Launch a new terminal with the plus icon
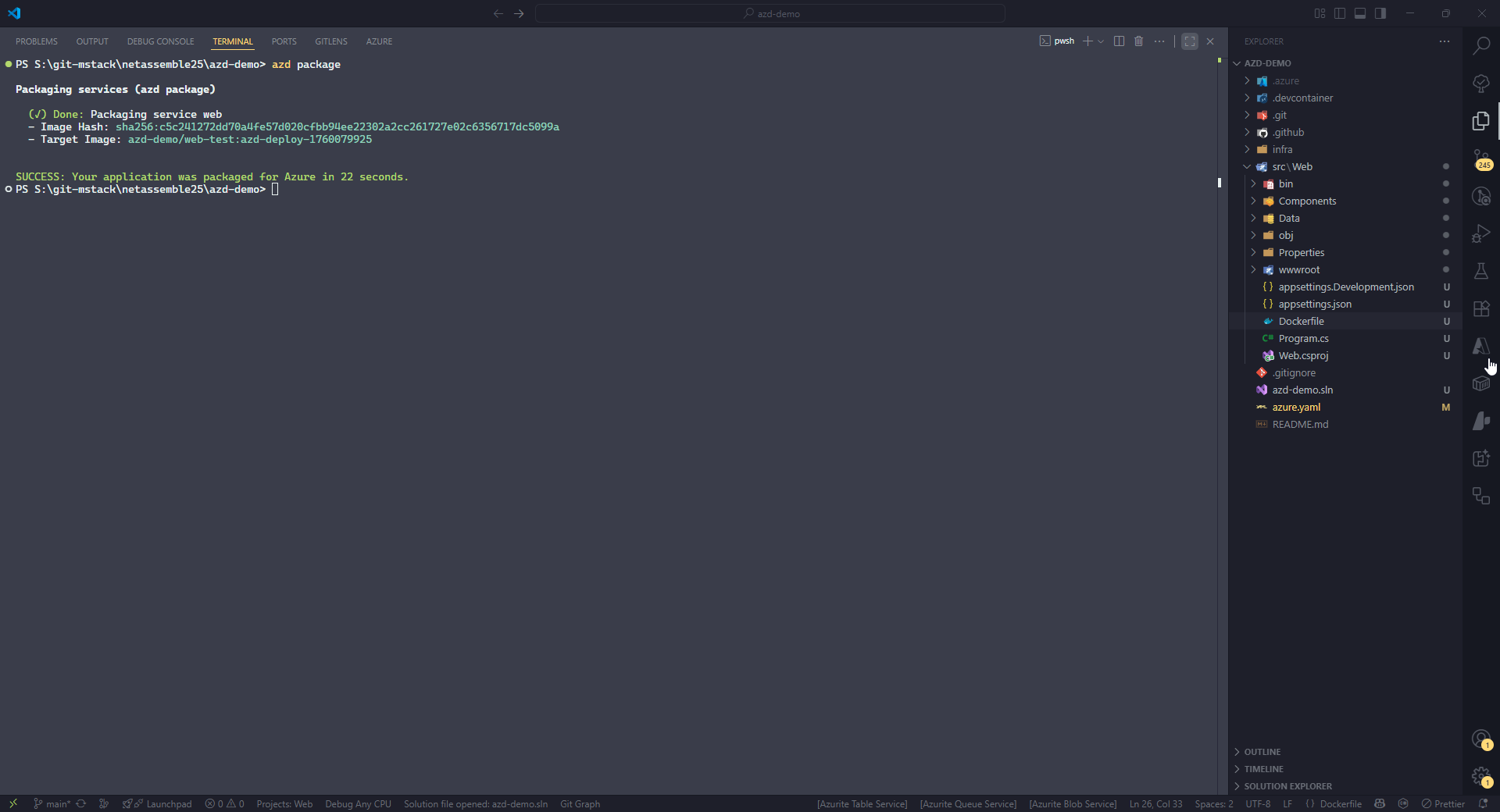 [x=1087, y=41]
